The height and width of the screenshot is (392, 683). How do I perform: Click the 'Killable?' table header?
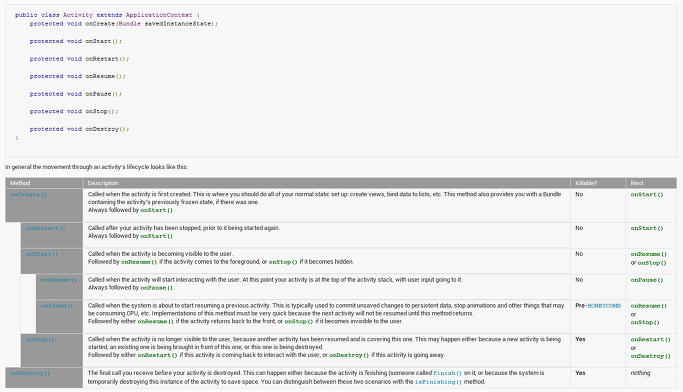pyautogui.click(x=586, y=183)
